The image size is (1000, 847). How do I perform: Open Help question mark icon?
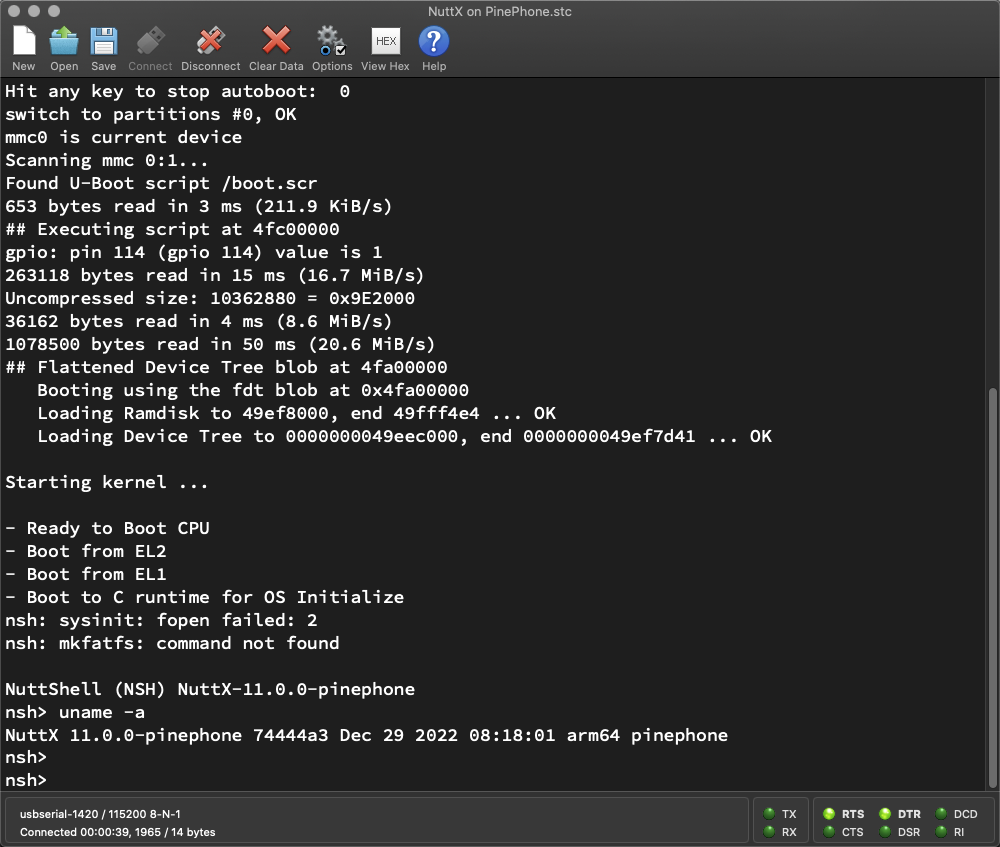tap(433, 42)
